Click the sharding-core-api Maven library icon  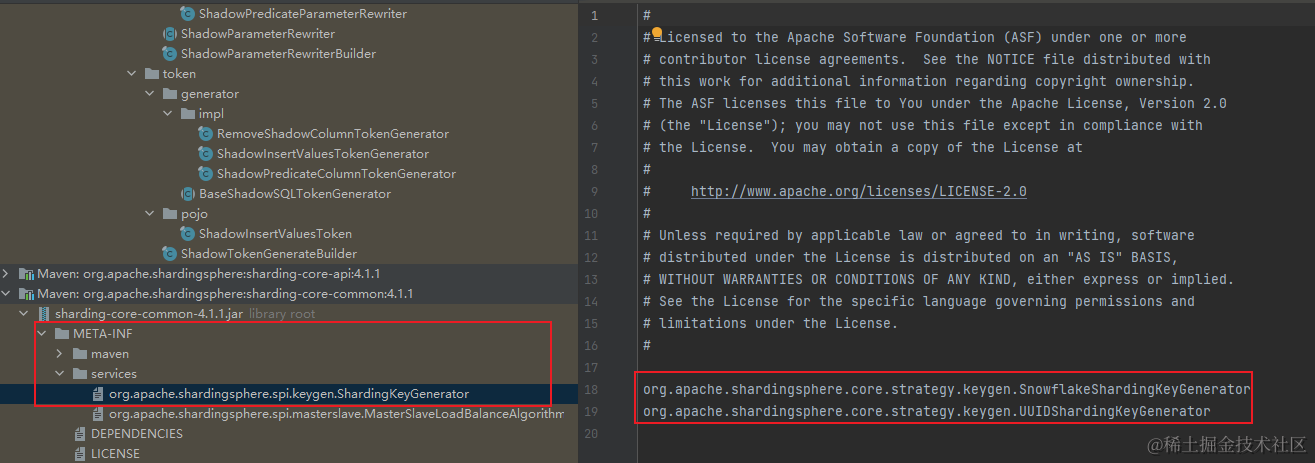[x=26, y=273]
